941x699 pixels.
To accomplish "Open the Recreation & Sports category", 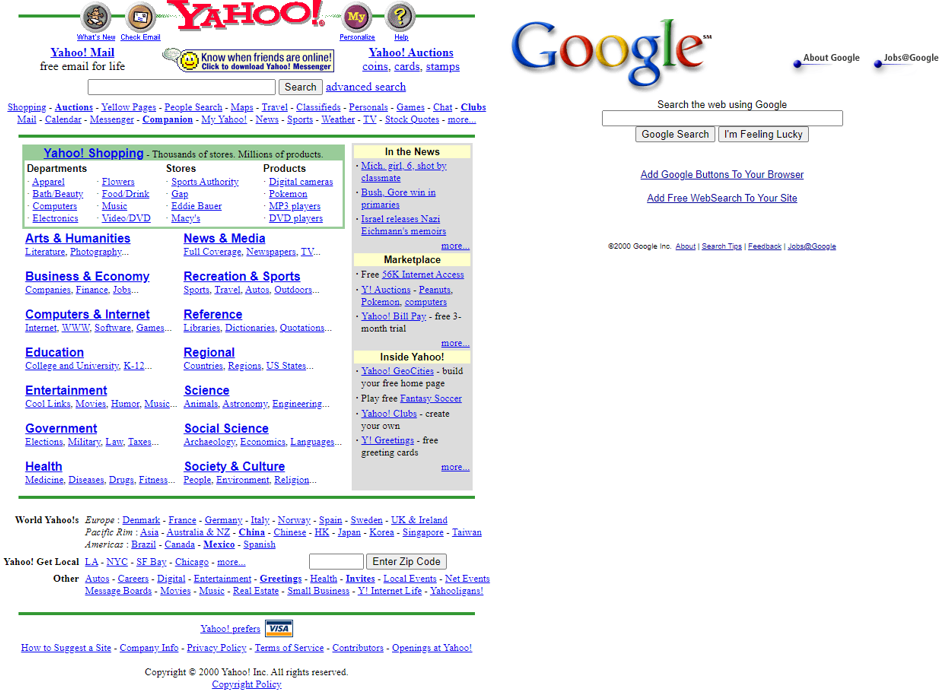I will 242,277.
